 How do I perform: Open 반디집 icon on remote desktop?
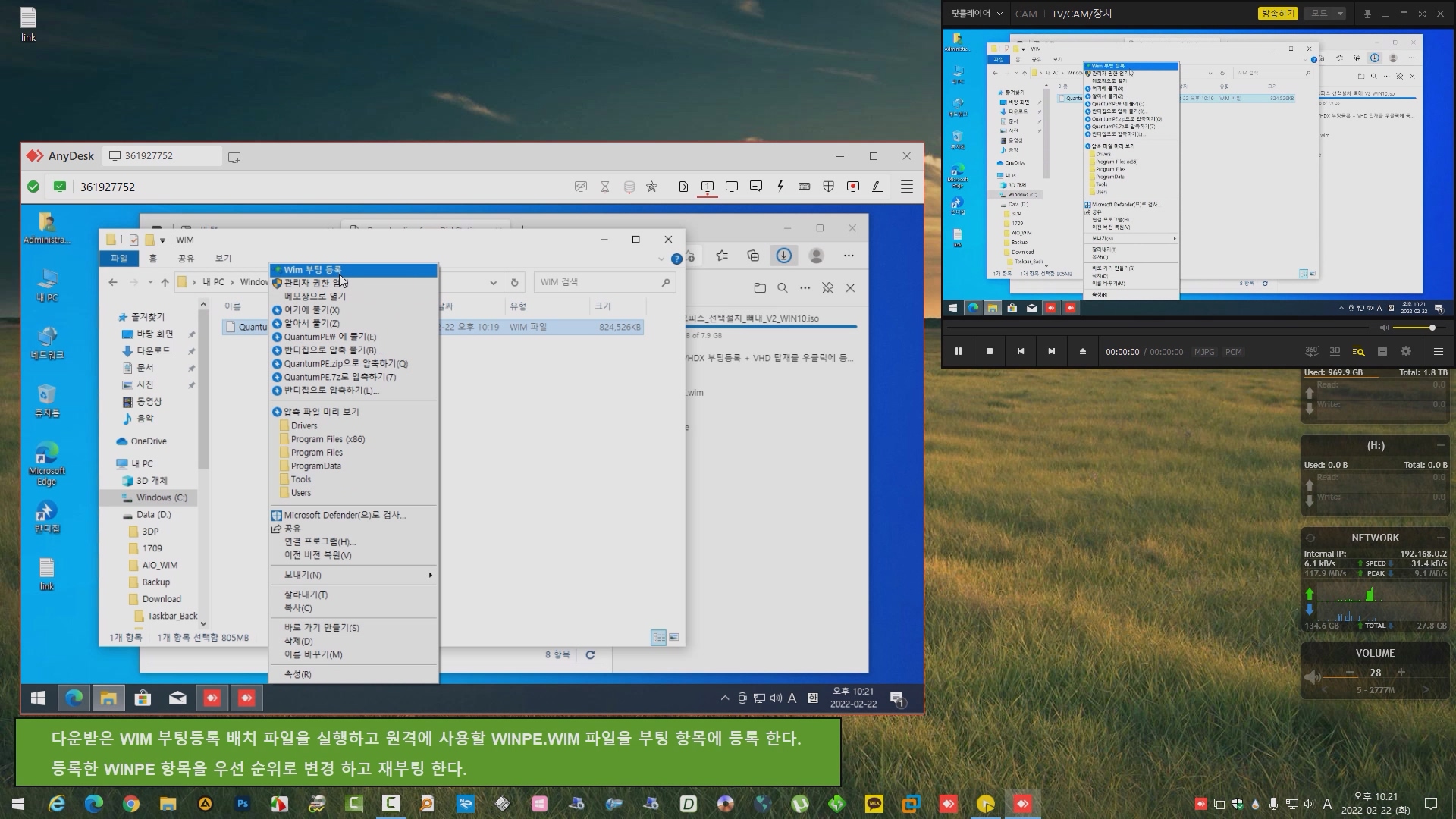pyautogui.click(x=47, y=517)
